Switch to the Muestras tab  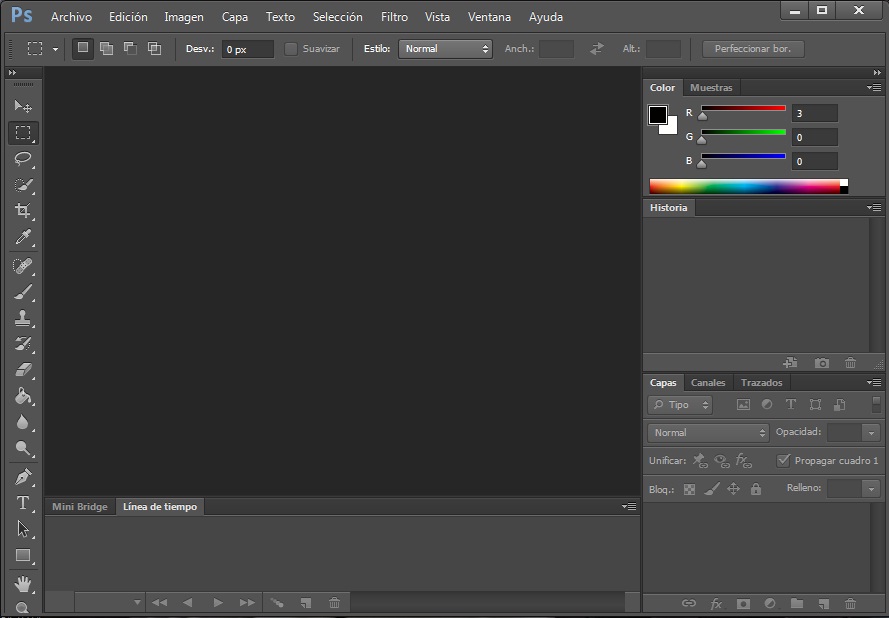(x=711, y=87)
